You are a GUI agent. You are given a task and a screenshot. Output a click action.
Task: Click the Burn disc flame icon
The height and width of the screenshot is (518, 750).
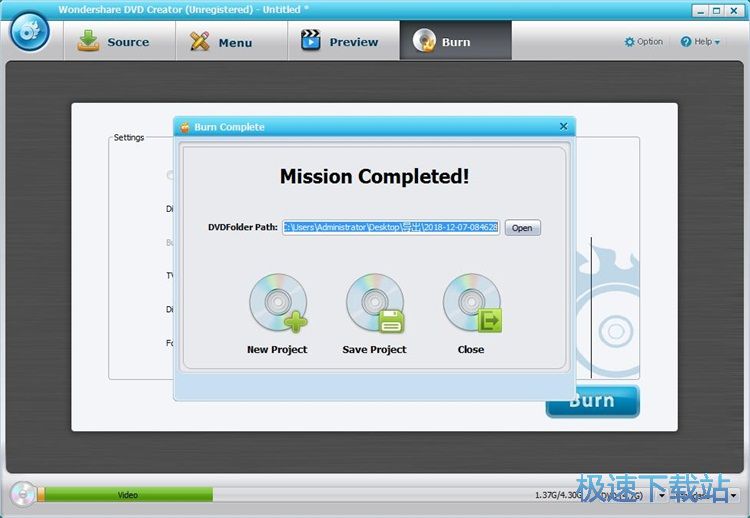click(x=424, y=40)
